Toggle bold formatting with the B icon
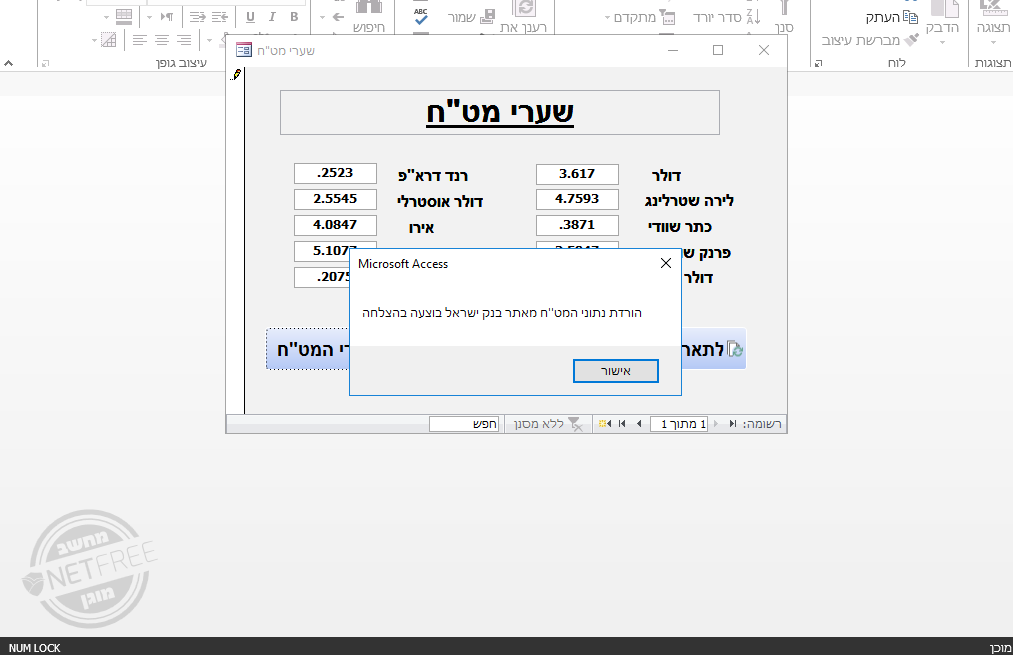This screenshot has width=1013, height=655. pyautogui.click(x=293, y=17)
